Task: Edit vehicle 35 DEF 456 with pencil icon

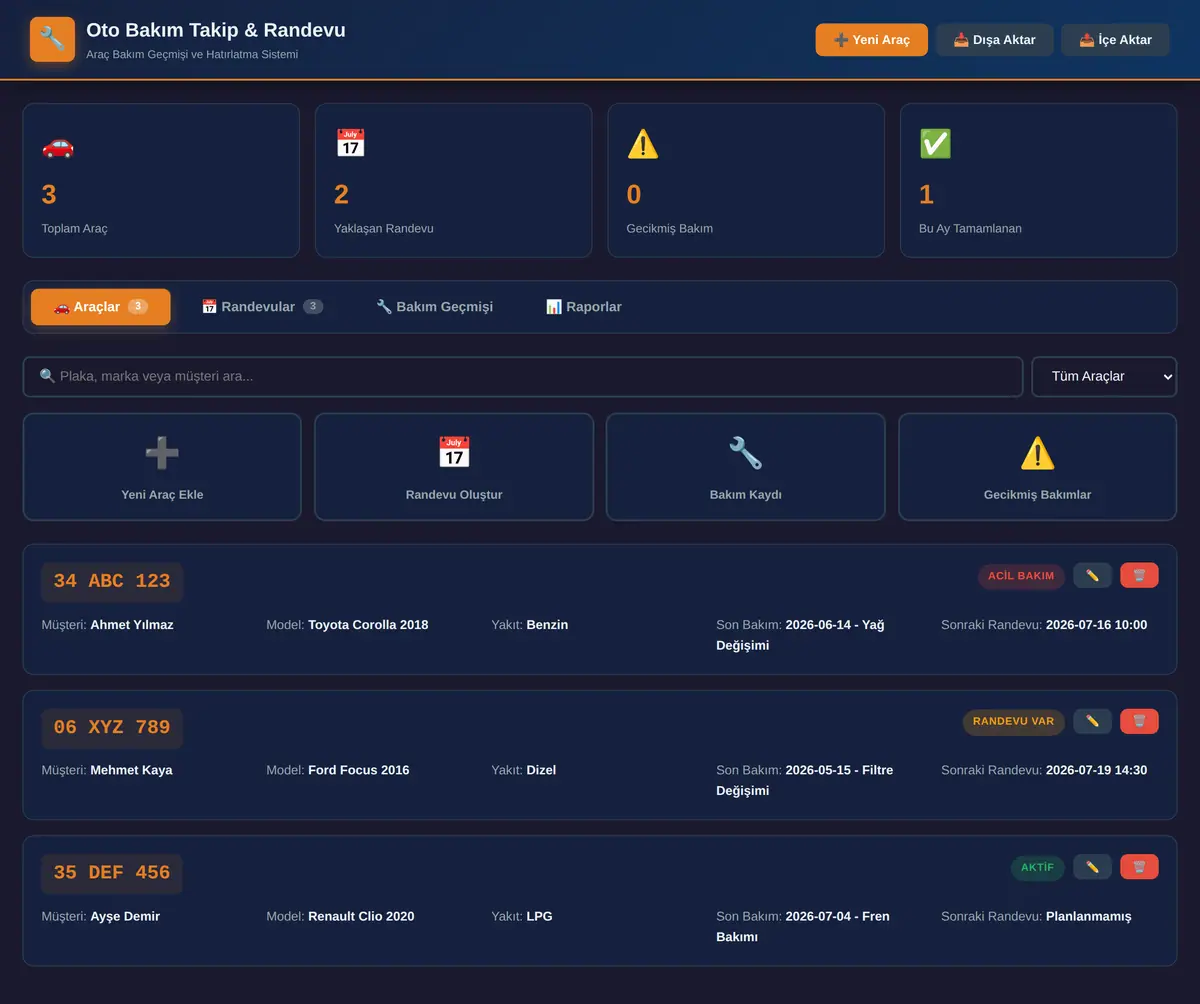Action: click(1092, 867)
